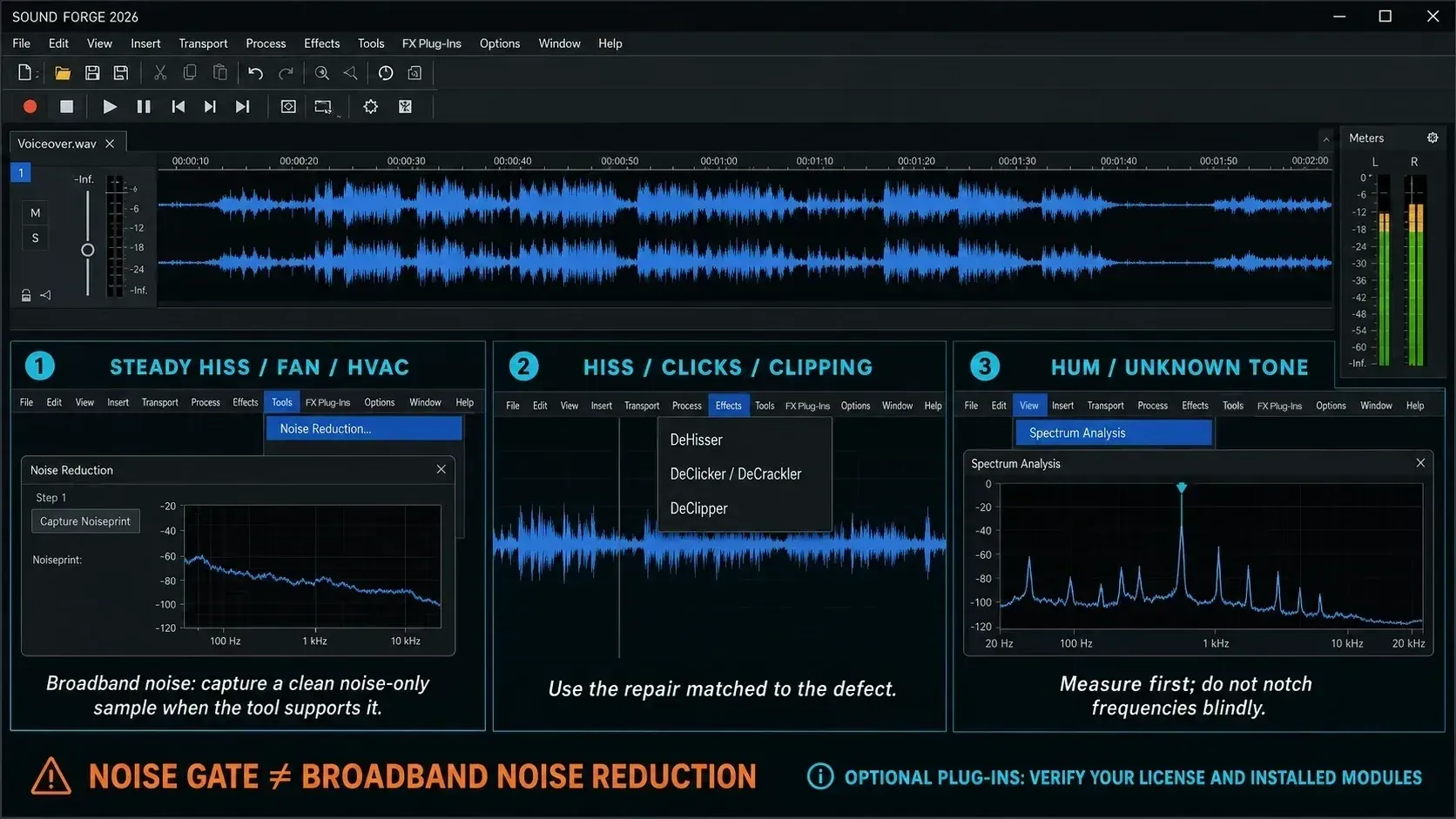This screenshot has width=1456, height=819.
Task: Close the Voiceover.wav tab
Action: click(110, 144)
